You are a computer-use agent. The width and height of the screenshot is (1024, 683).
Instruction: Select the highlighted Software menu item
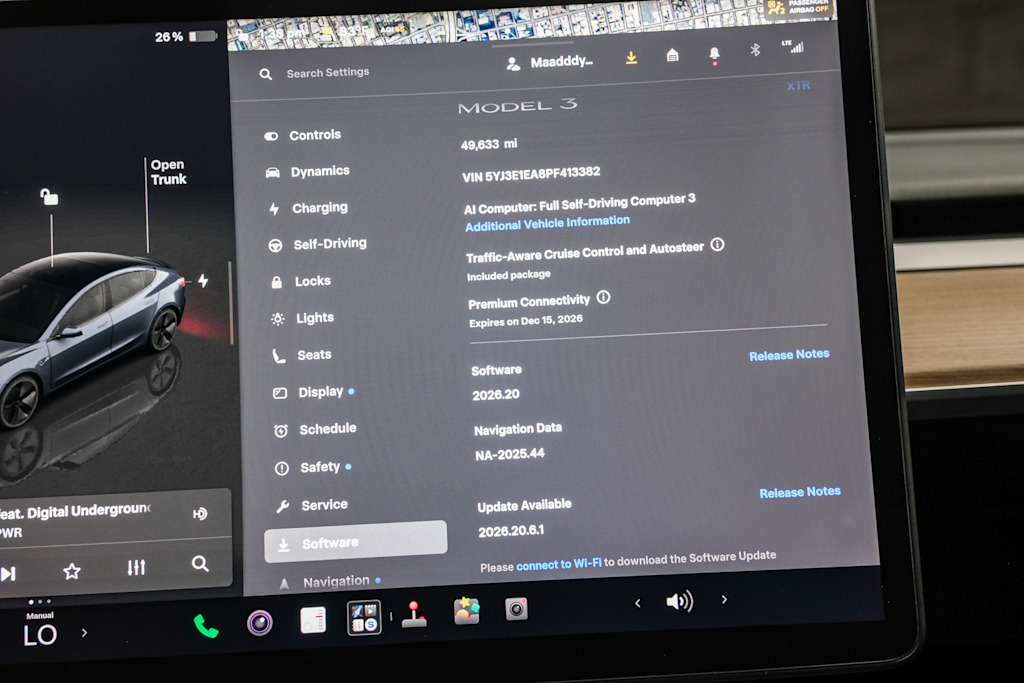point(356,542)
